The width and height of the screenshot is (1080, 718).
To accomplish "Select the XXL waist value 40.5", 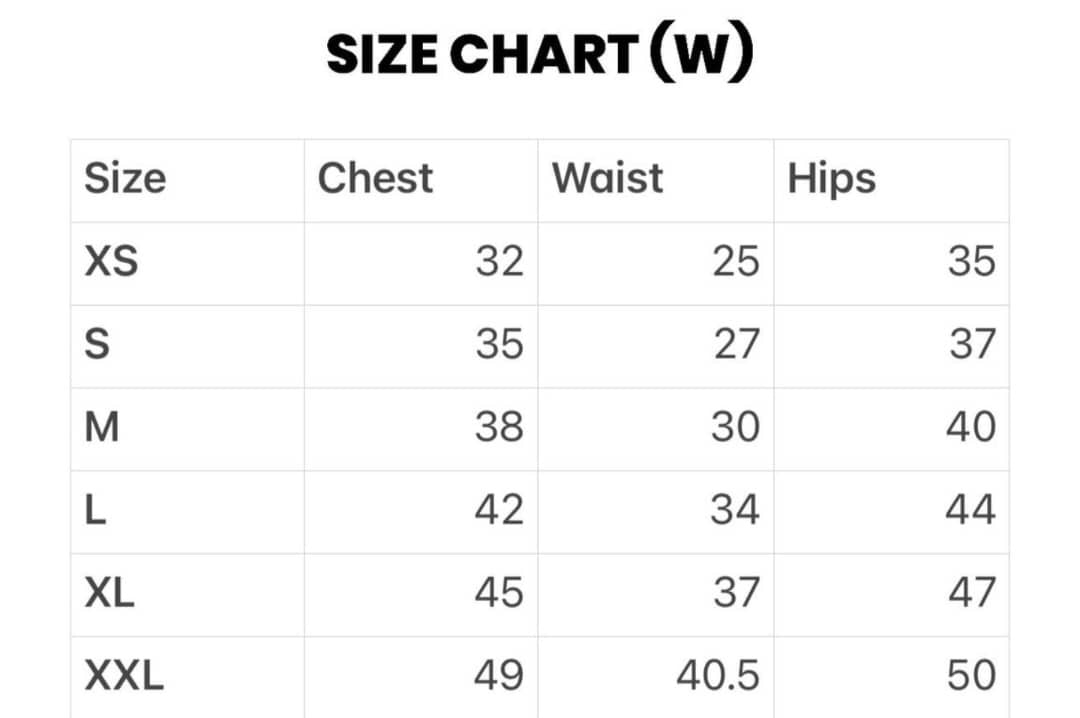I will click(717, 677).
